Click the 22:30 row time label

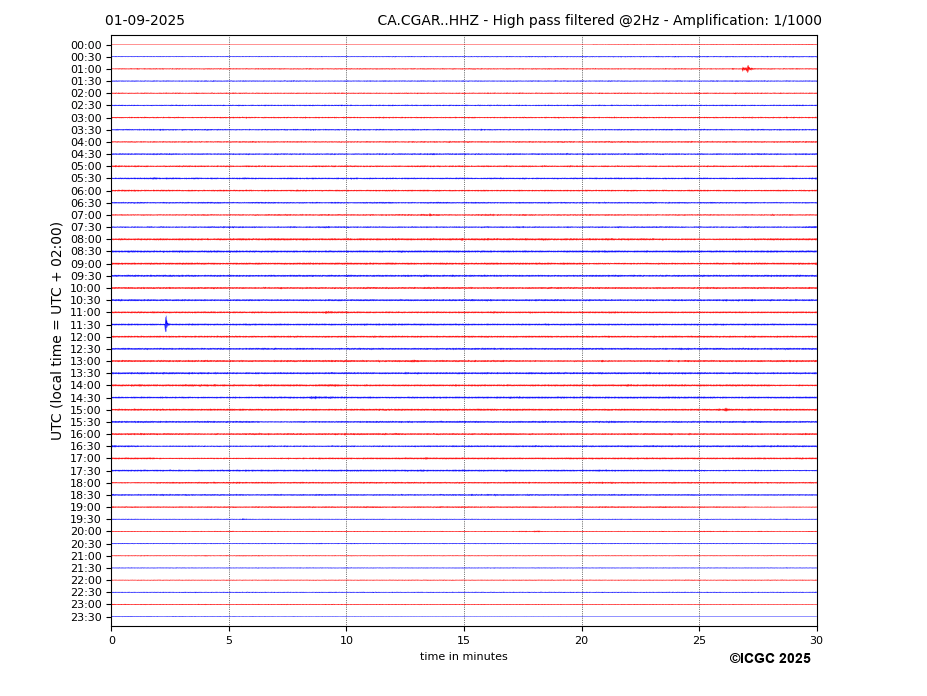(86, 593)
